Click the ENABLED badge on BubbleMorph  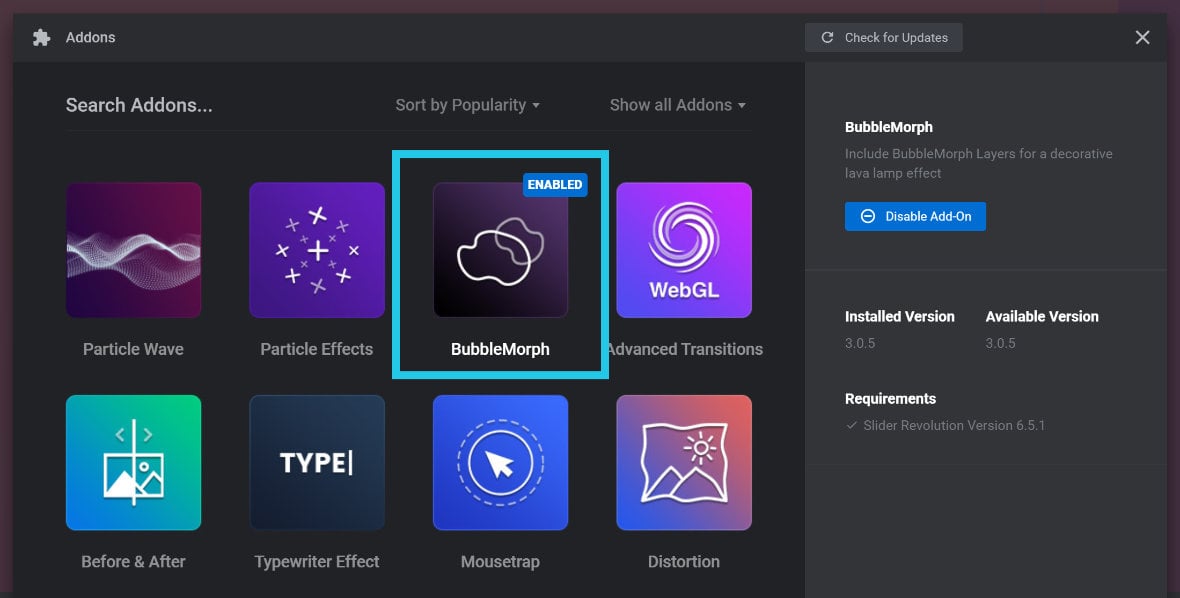(555, 184)
